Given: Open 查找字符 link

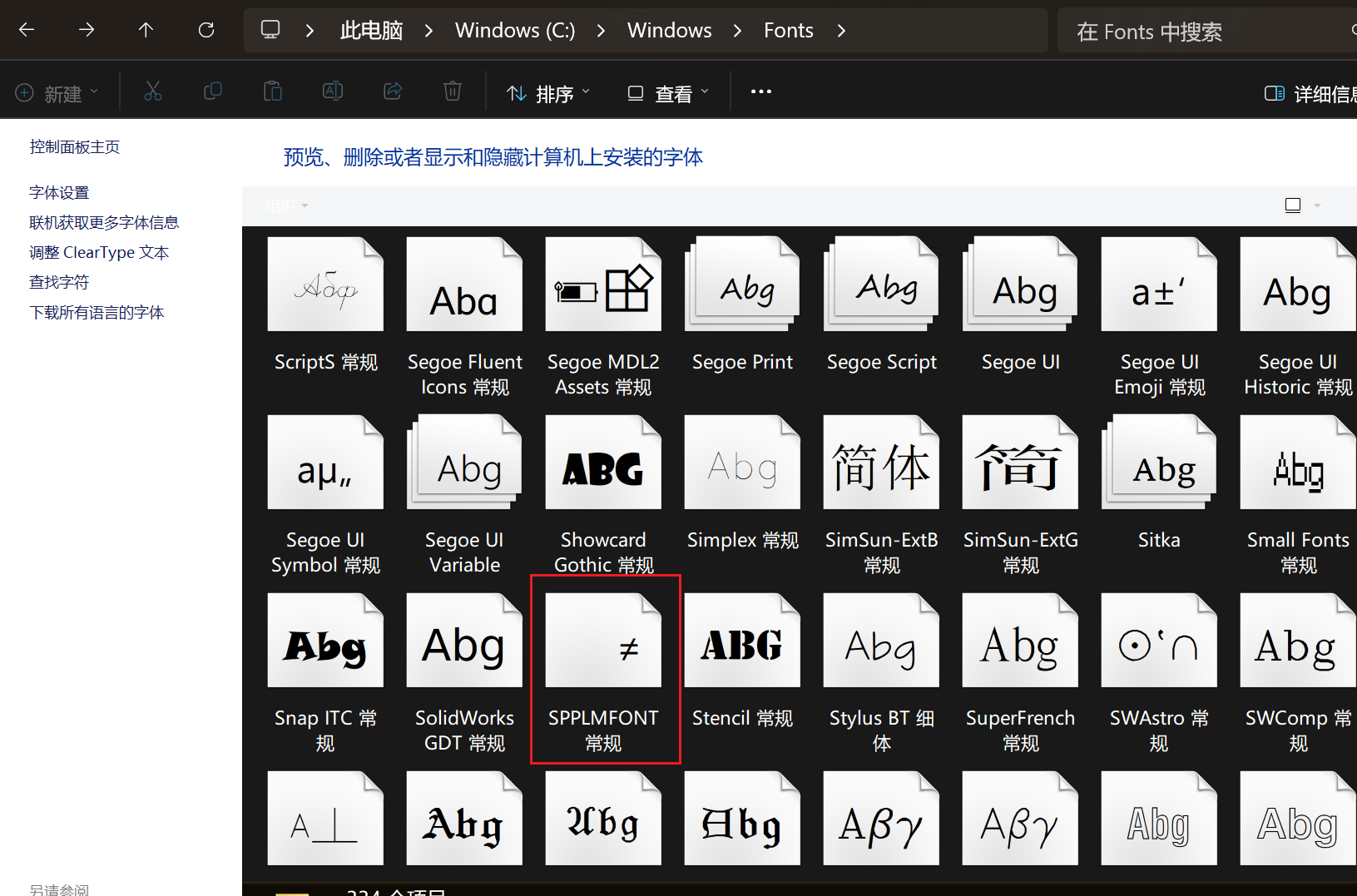Looking at the screenshot, I should [59, 283].
